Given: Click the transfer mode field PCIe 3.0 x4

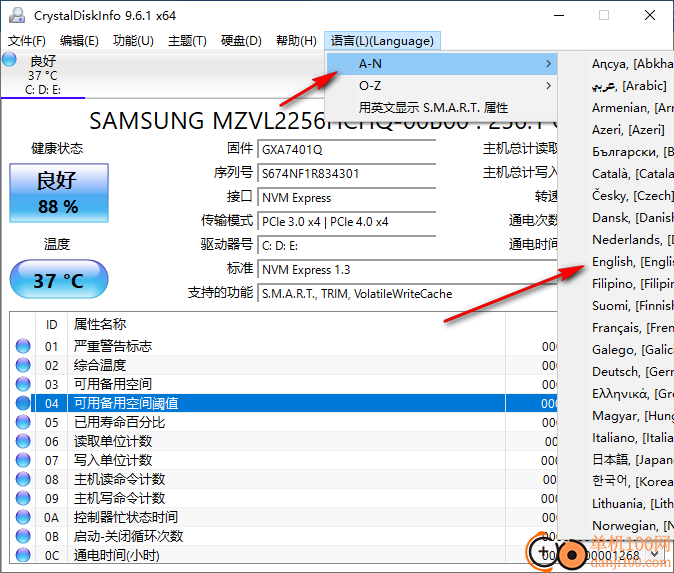Looking at the screenshot, I should [346, 222].
